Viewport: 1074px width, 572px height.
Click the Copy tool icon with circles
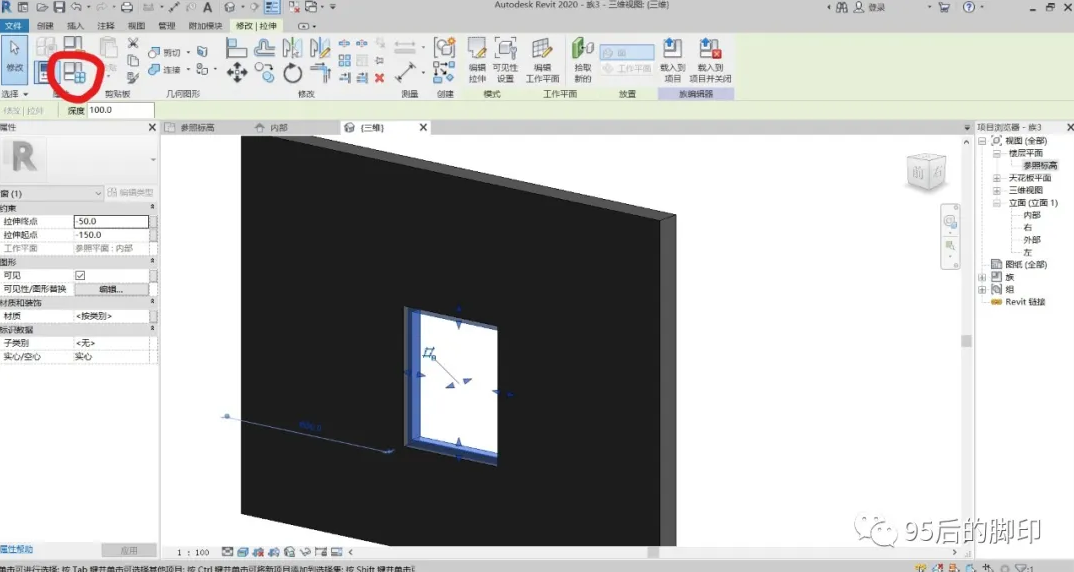point(264,73)
